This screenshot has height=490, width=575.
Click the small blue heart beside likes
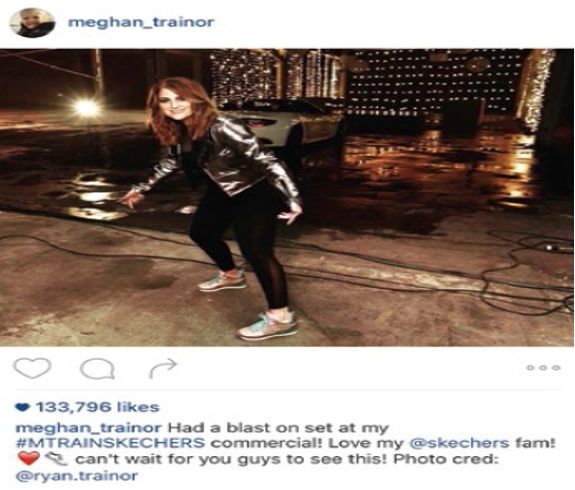23,407
